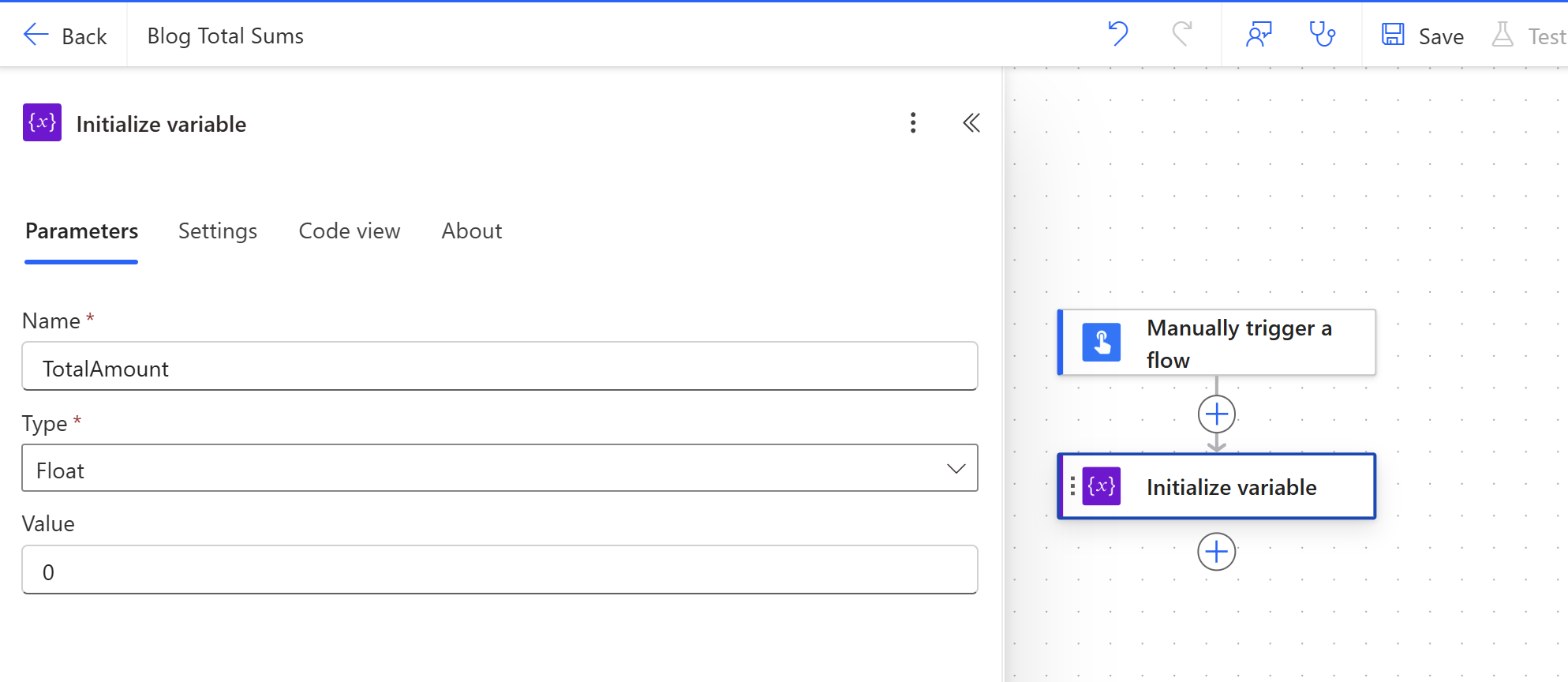Select the Parameters tab
The image size is (1568, 682).
pos(82,231)
